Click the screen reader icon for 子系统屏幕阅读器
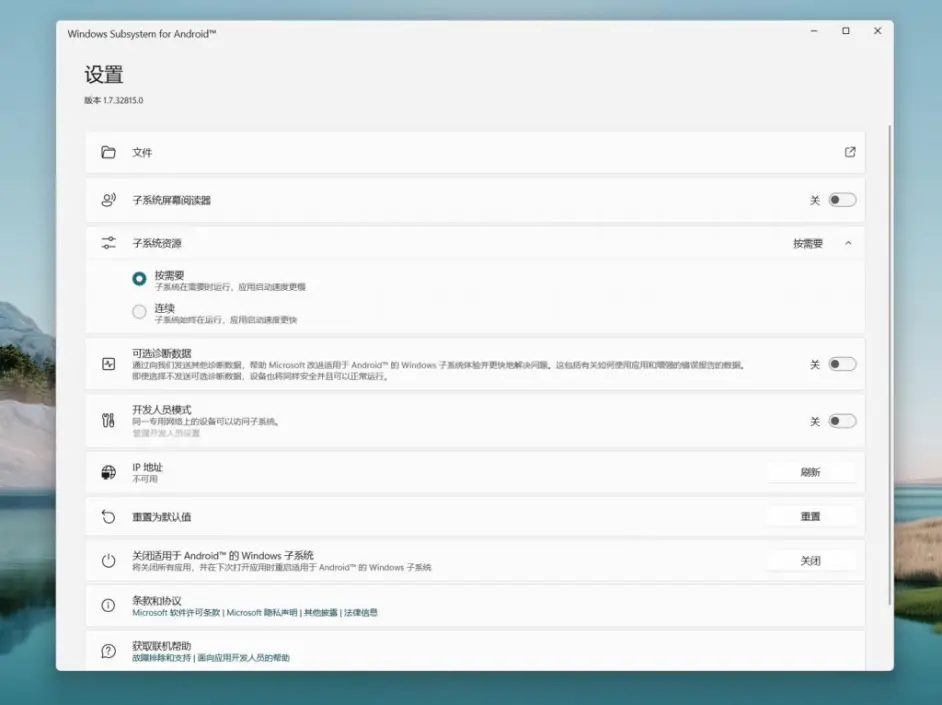 click(x=110, y=199)
